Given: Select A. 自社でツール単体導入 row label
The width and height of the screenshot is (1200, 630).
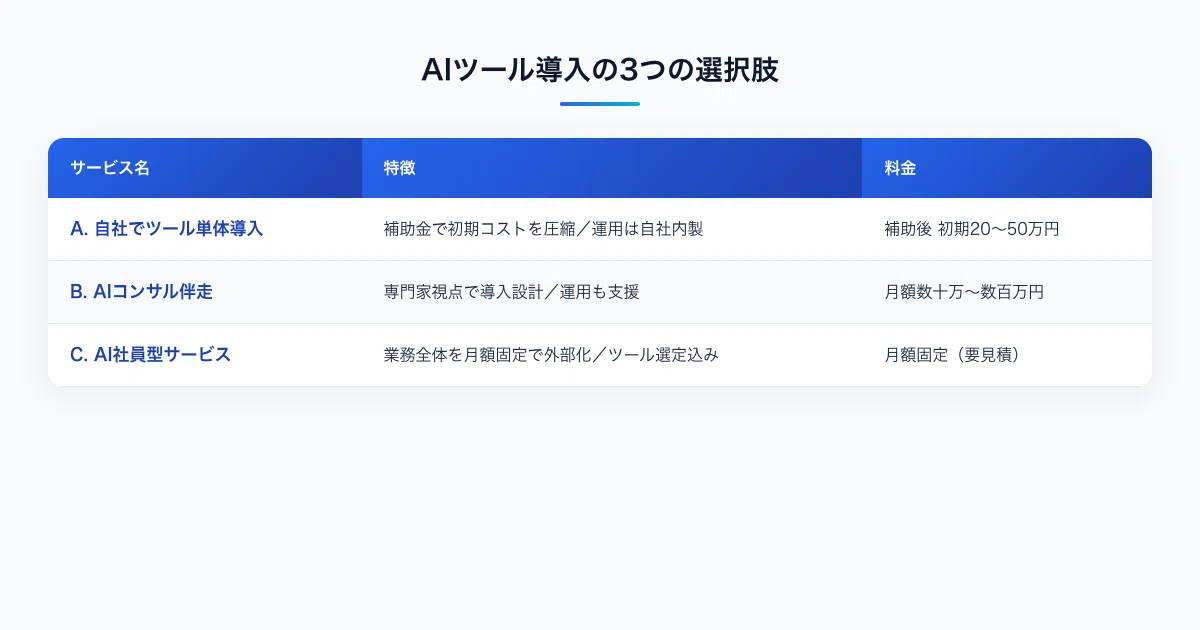Looking at the screenshot, I should click(167, 229).
